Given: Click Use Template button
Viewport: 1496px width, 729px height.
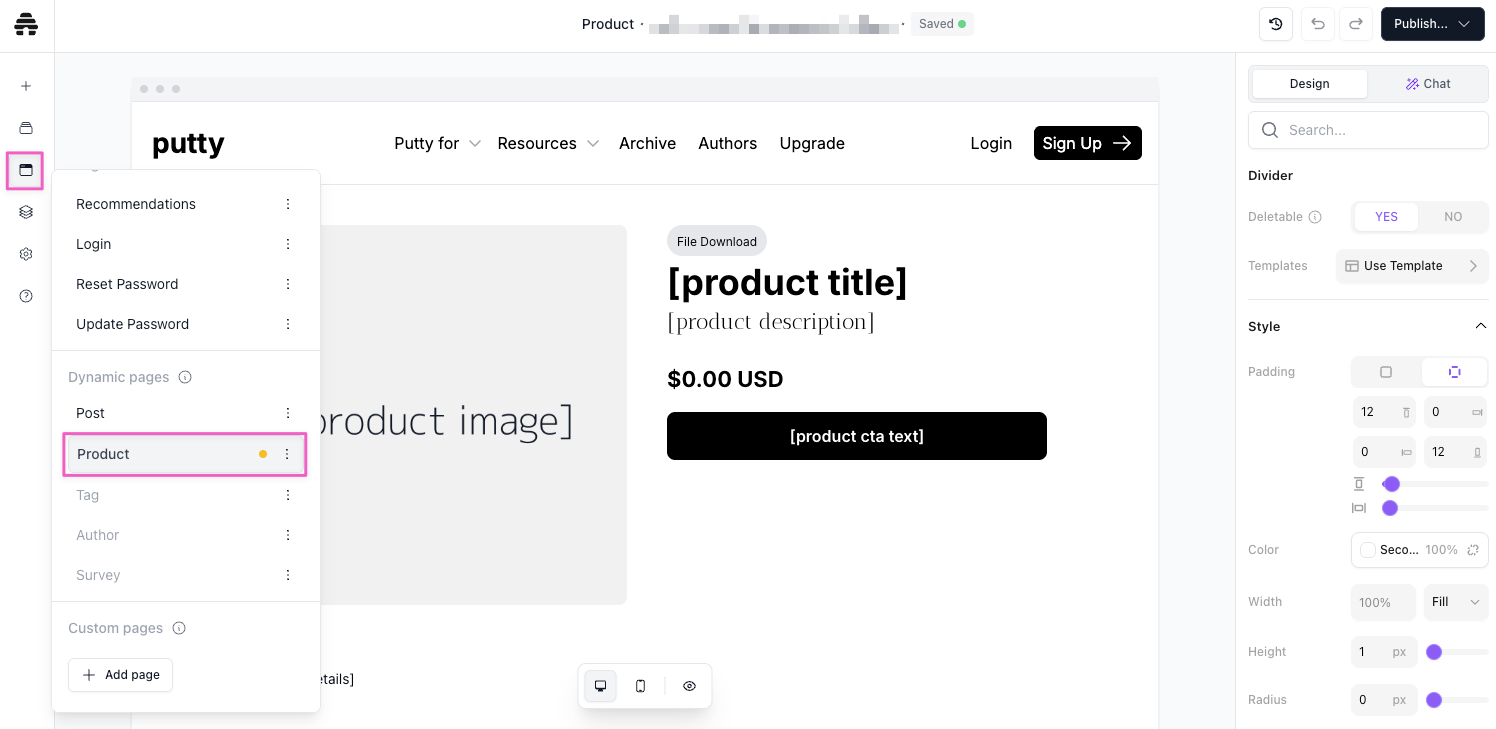Looking at the screenshot, I should pos(1411,266).
